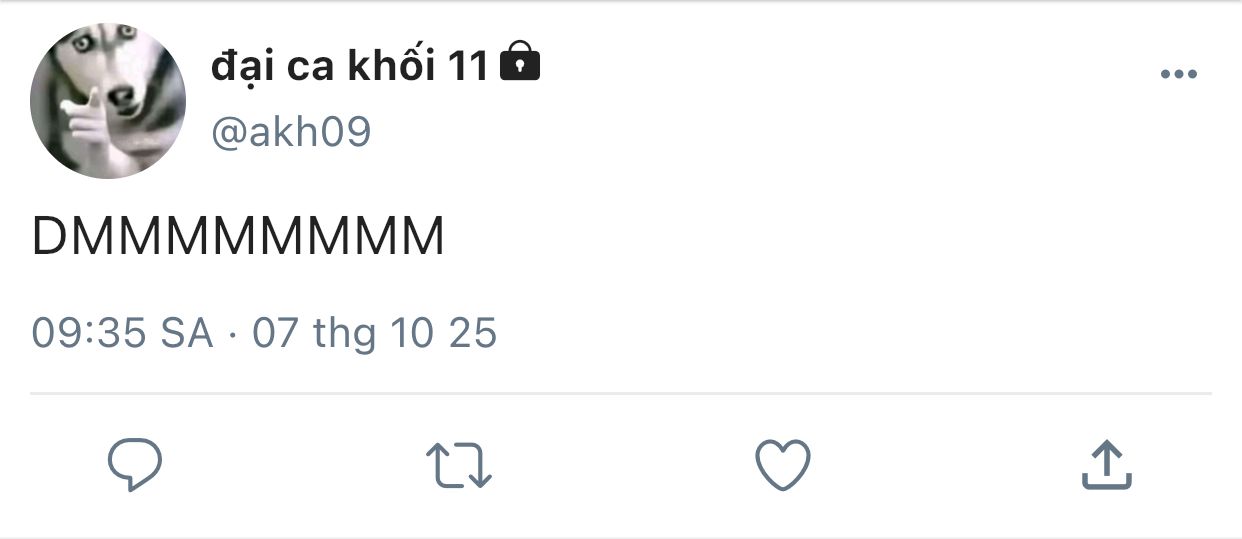View the protected account lock badge

coord(519,63)
